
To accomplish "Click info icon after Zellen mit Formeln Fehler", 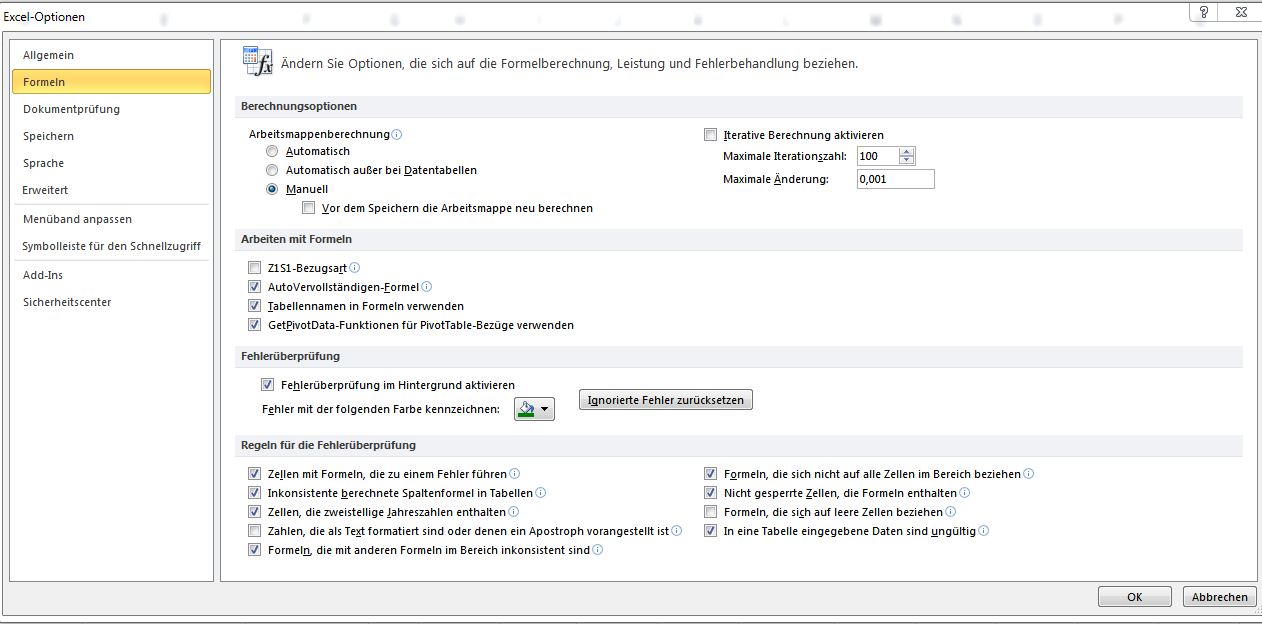I will pos(515,474).
